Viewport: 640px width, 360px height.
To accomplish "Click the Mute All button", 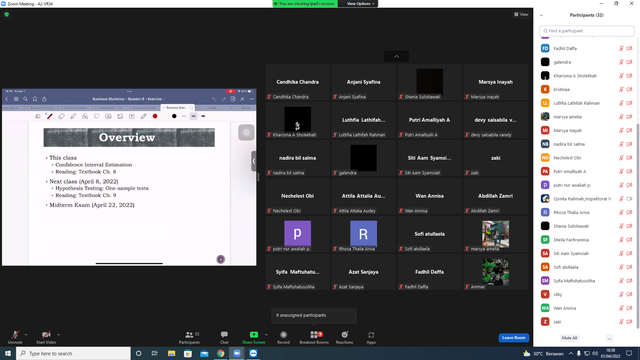I will coord(569,338).
